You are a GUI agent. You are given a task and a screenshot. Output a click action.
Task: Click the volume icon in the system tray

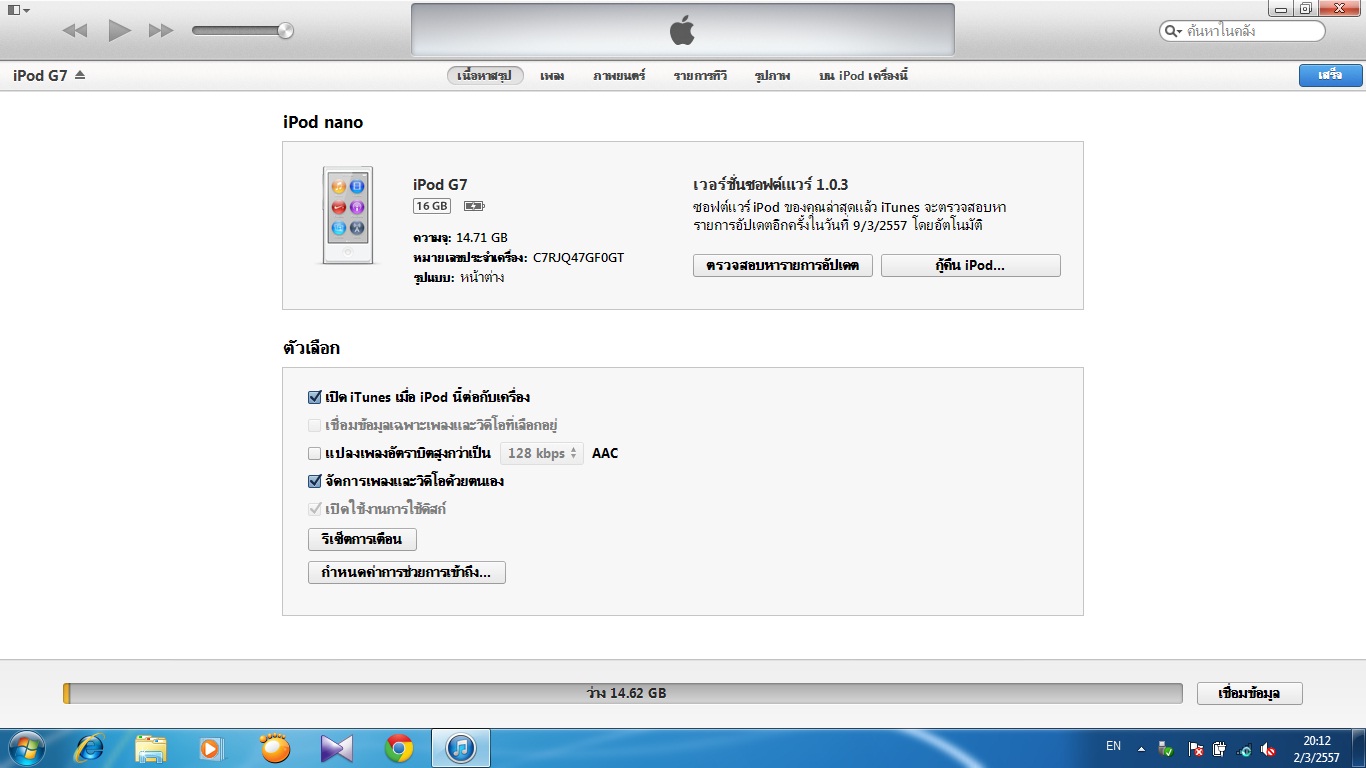tap(1268, 749)
